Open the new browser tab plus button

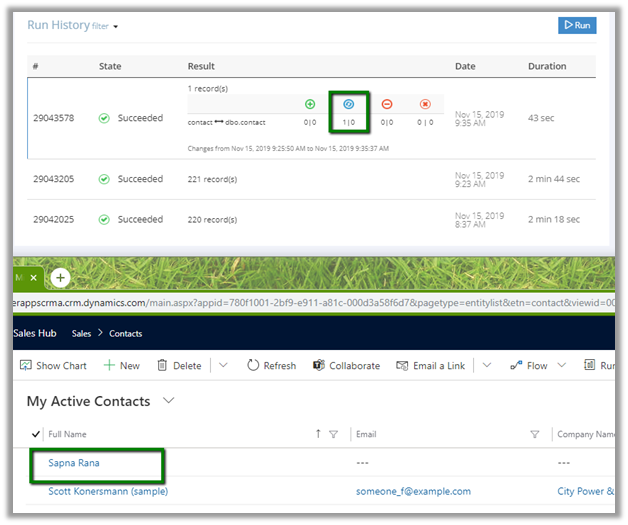tap(60, 277)
